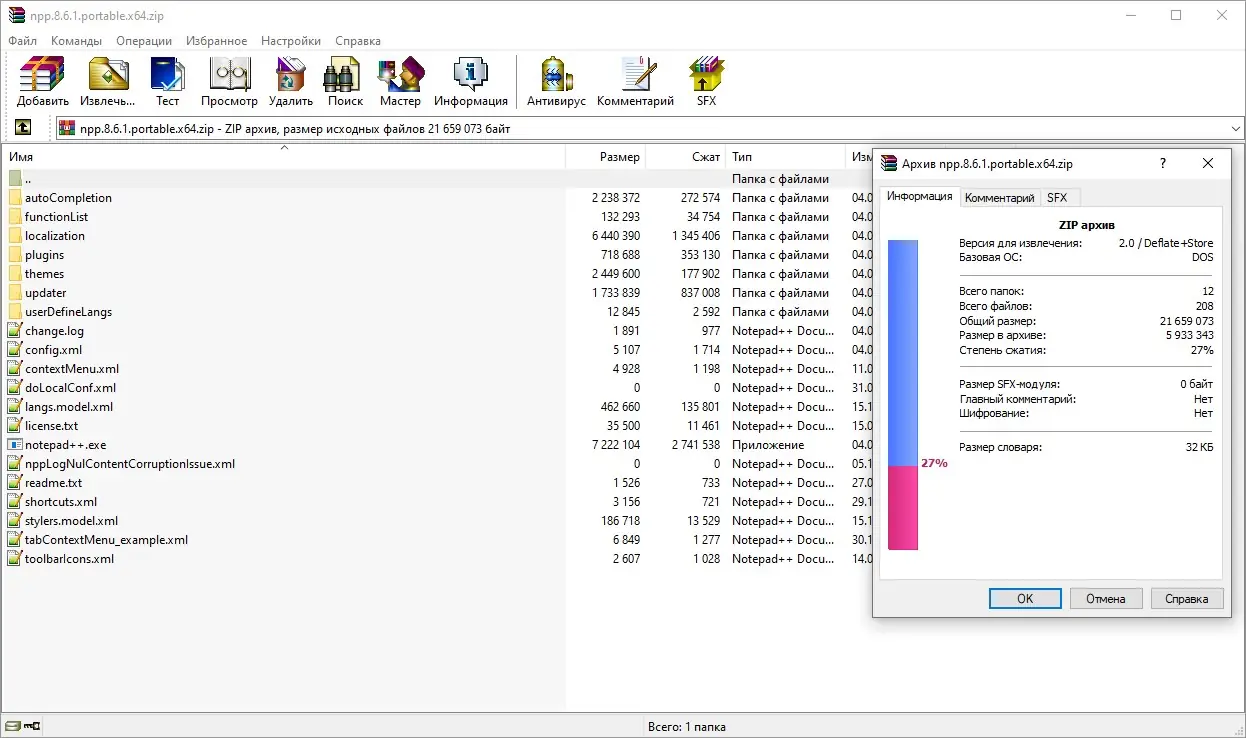The height and width of the screenshot is (738, 1246).
Task: Open the Избранное menu
Action: tap(216, 41)
